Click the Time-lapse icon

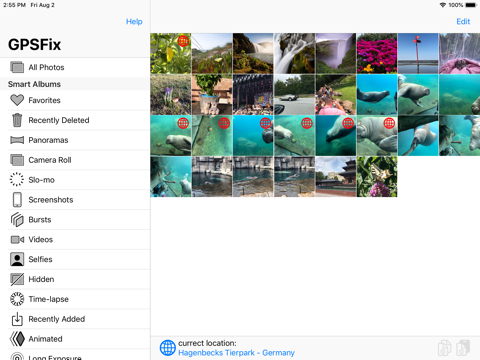click(x=17, y=299)
